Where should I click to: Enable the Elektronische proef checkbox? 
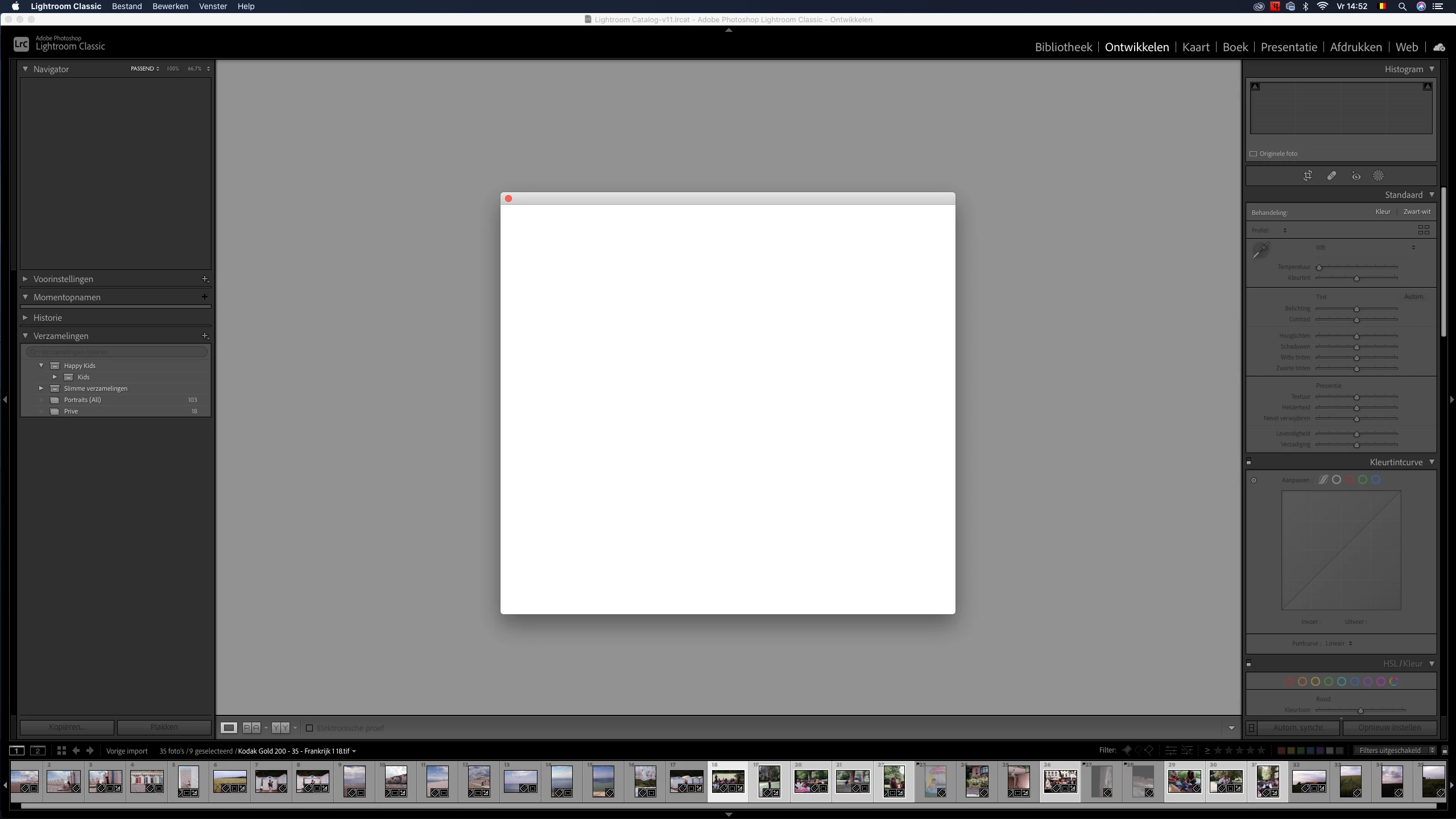tap(309, 728)
